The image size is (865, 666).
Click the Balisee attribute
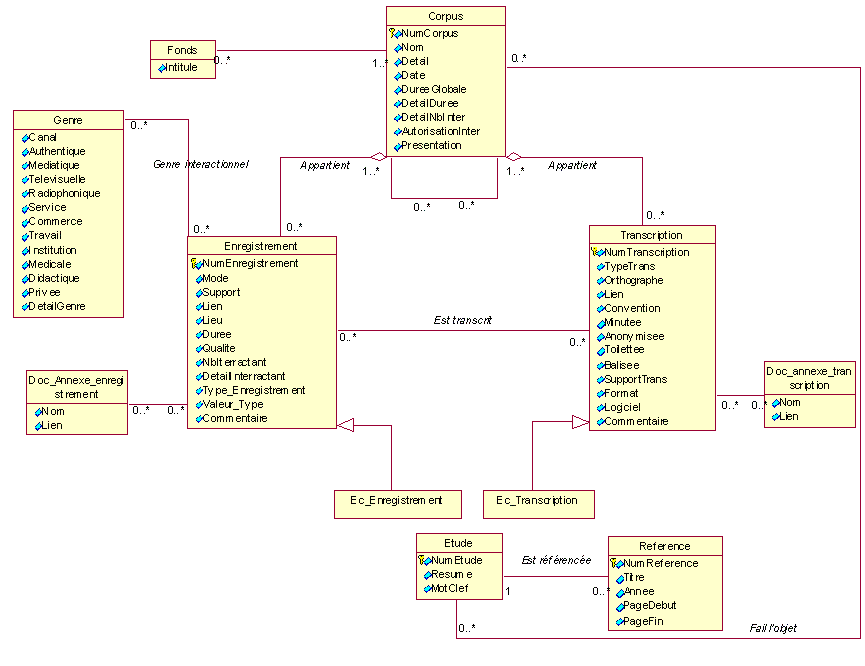[x=618, y=365]
